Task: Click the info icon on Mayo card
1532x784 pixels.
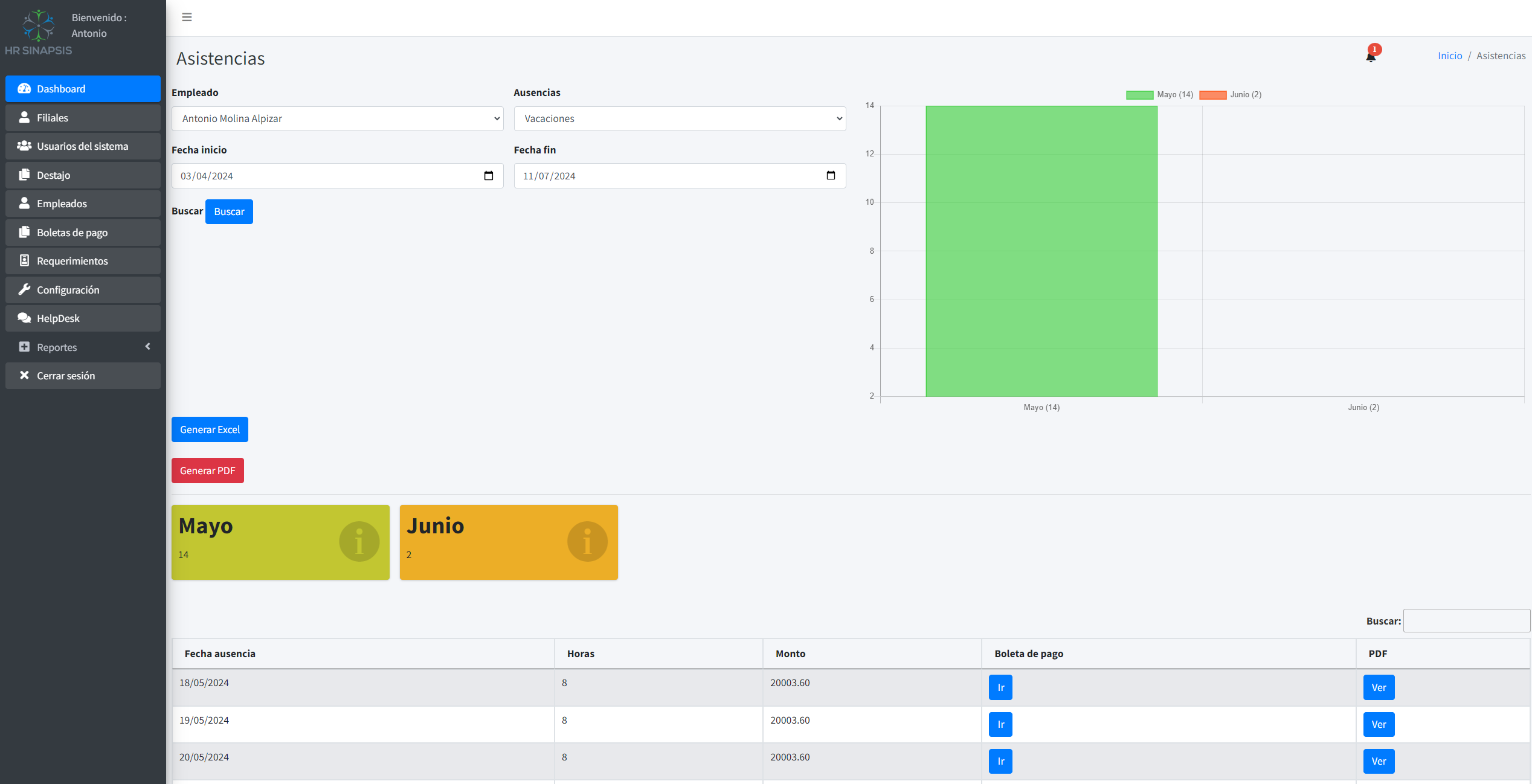Action: click(359, 542)
